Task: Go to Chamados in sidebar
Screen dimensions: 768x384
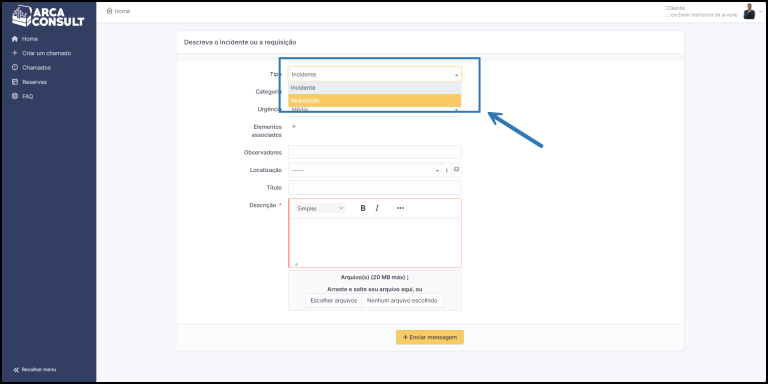Action: click(31, 68)
